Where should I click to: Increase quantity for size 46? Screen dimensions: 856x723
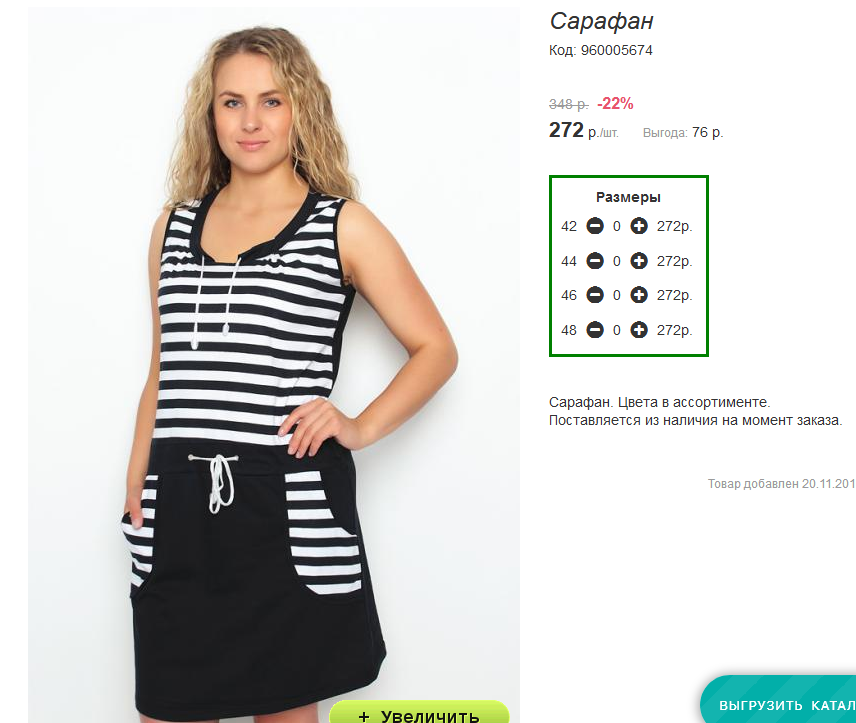click(639, 295)
